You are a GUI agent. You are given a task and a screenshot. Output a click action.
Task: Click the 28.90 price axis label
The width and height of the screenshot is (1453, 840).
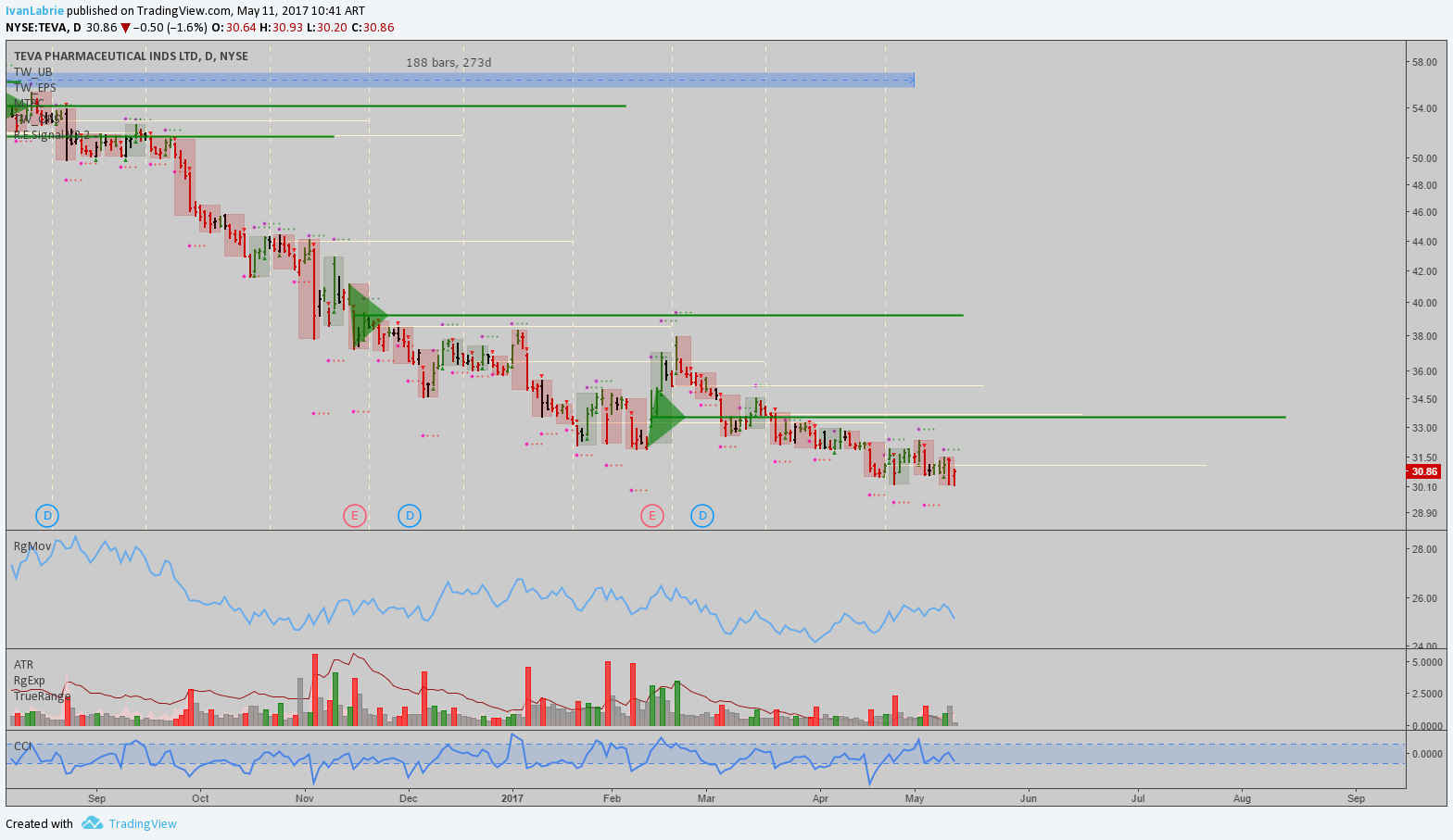tap(1424, 513)
